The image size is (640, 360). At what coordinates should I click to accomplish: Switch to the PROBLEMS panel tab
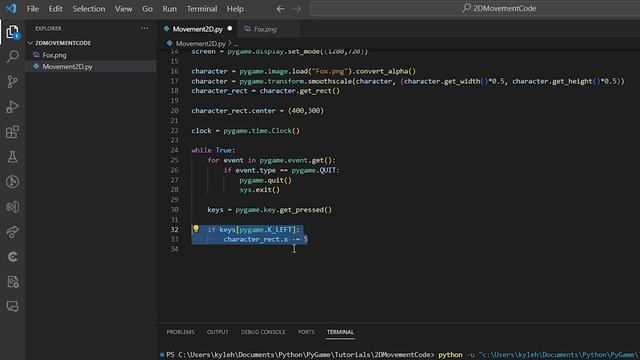coord(180,332)
